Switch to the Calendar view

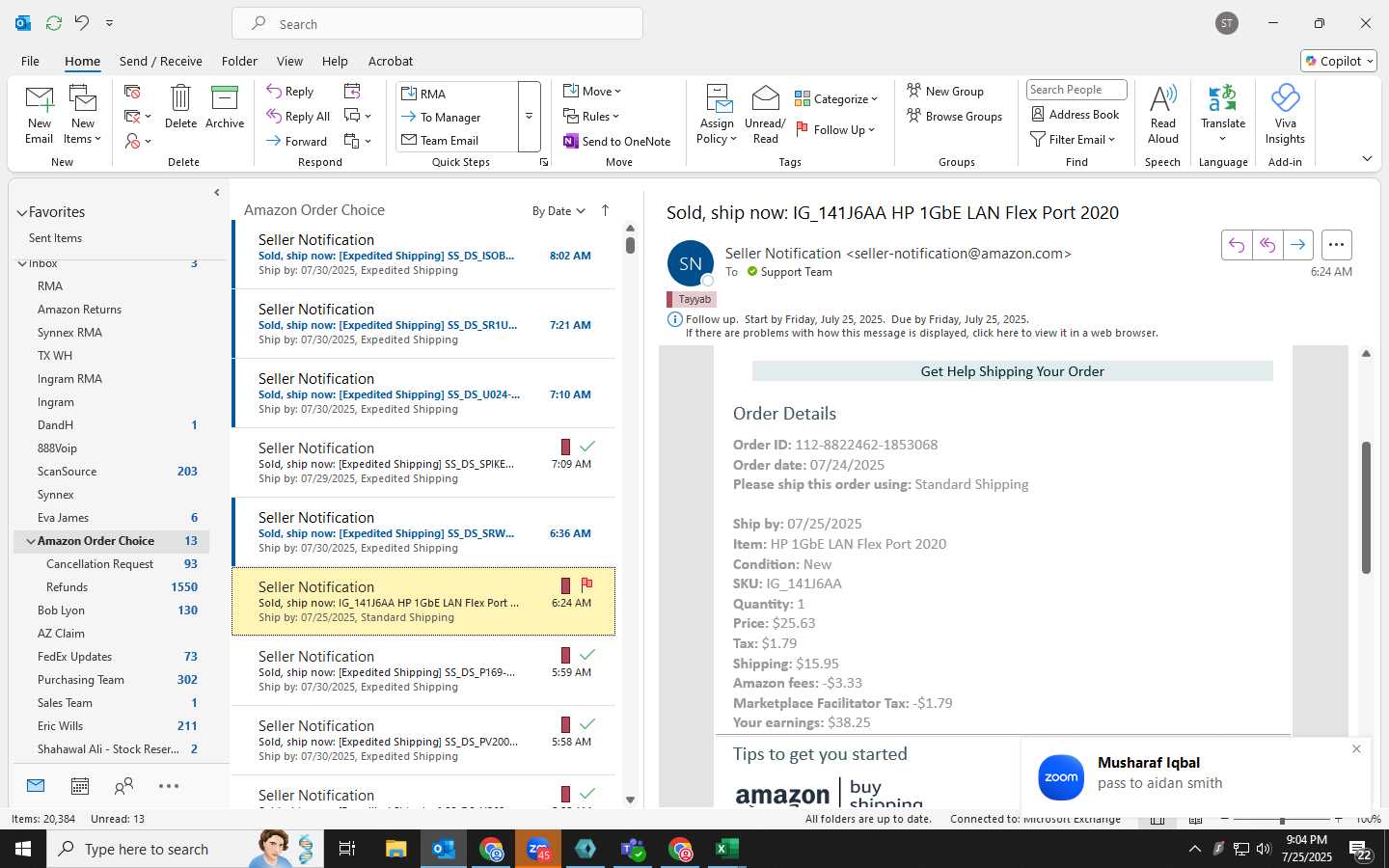click(x=80, y=786)
